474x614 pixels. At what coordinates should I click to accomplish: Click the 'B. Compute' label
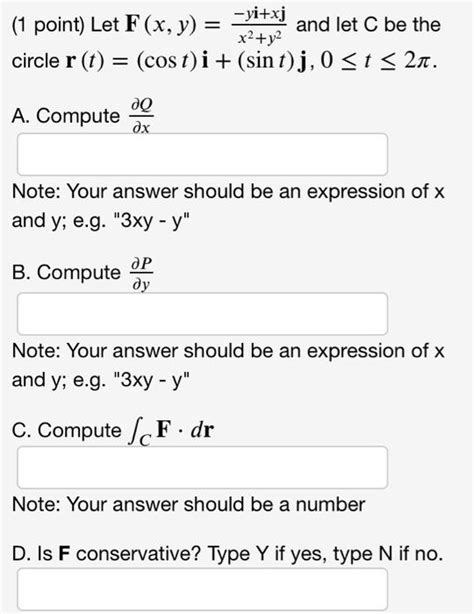pos(66,272)
